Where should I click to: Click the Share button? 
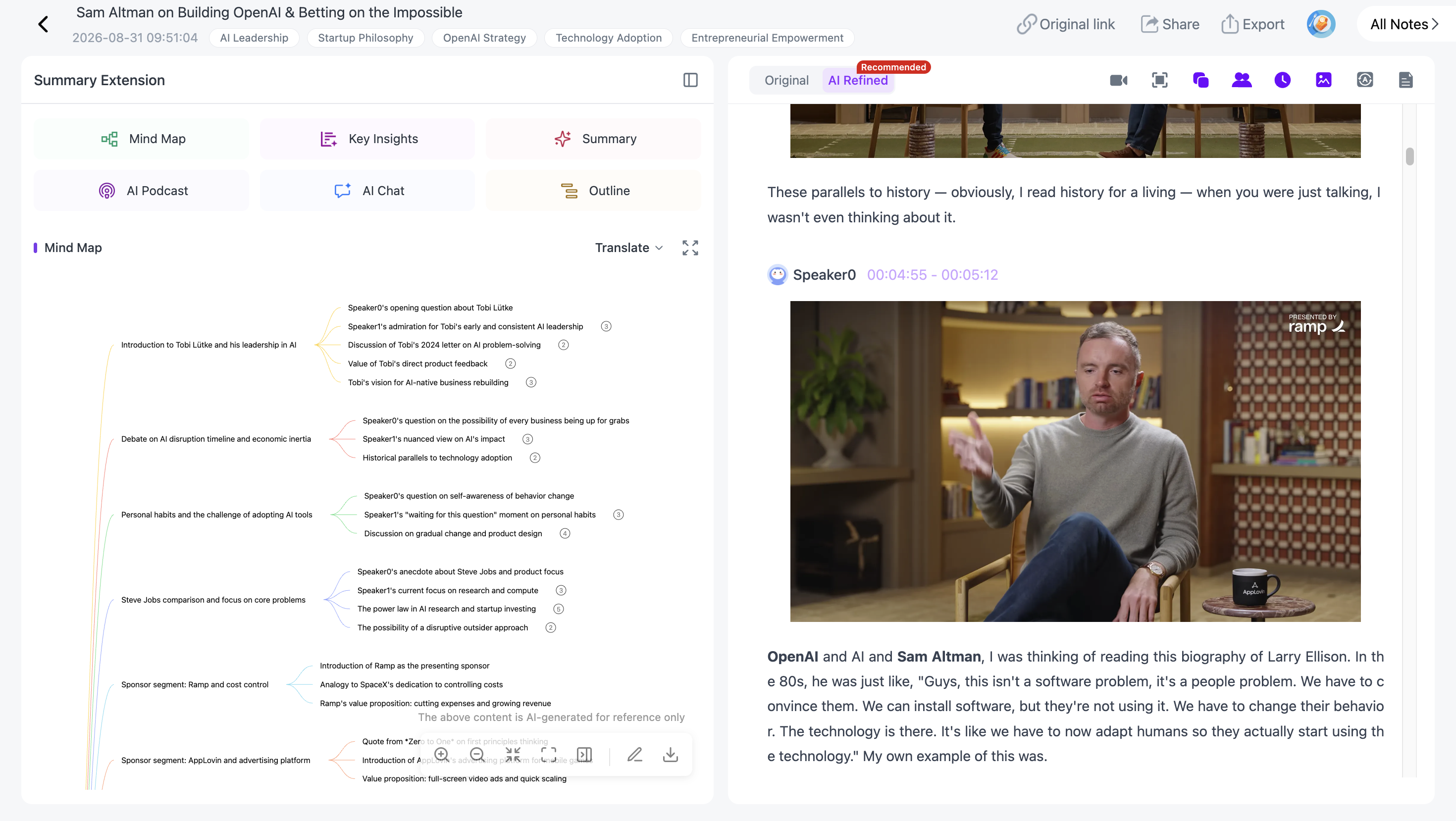coord(1169,24)
